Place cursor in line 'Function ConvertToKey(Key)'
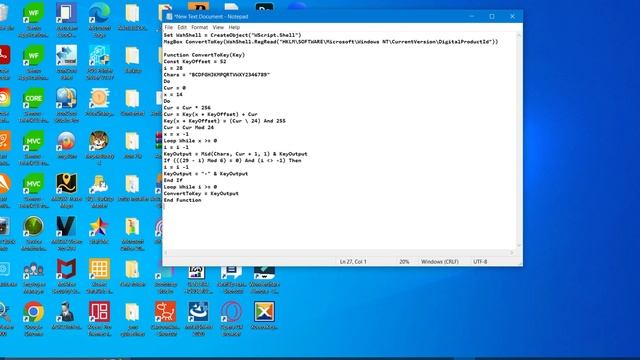 tap(204, 55)
